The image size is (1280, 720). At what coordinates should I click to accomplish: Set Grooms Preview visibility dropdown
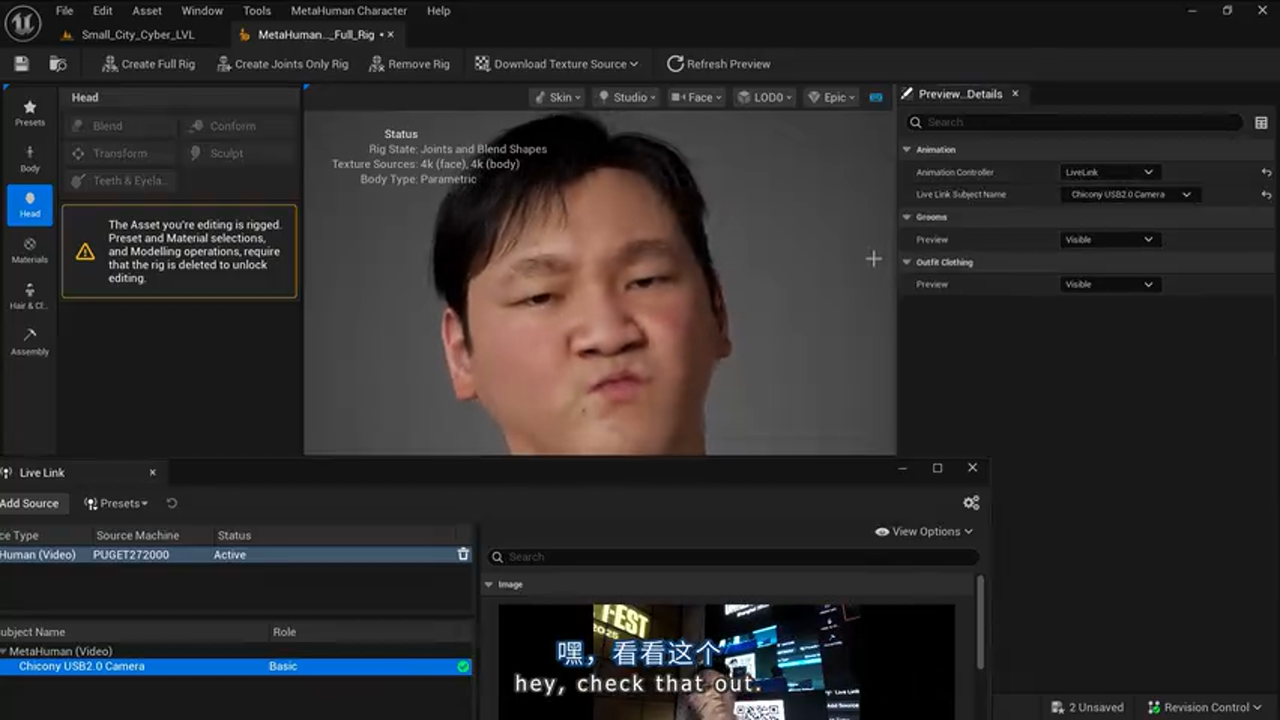point(1109,239)
